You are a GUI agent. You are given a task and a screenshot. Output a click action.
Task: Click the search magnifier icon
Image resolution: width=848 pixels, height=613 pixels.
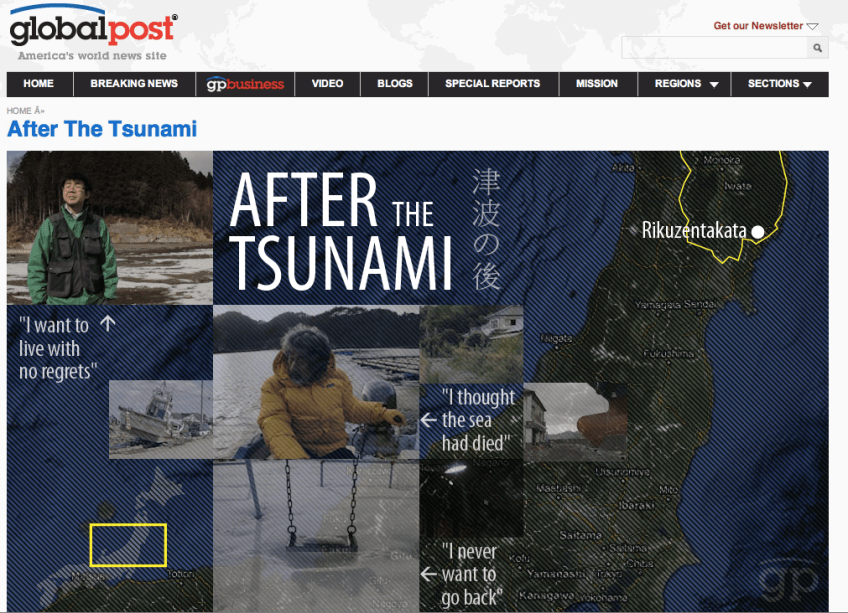817,48
